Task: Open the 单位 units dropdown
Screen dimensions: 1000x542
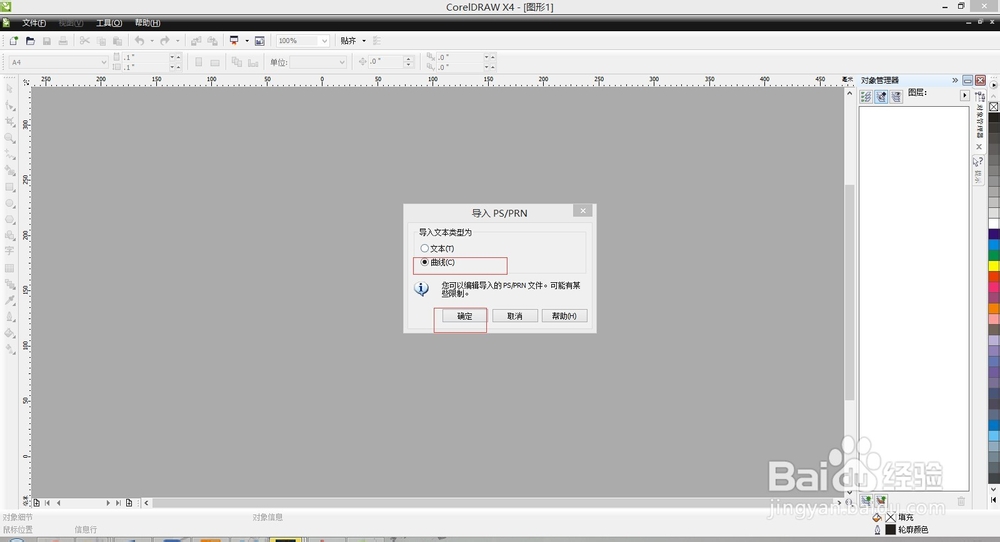Action: tap(342, 62)
